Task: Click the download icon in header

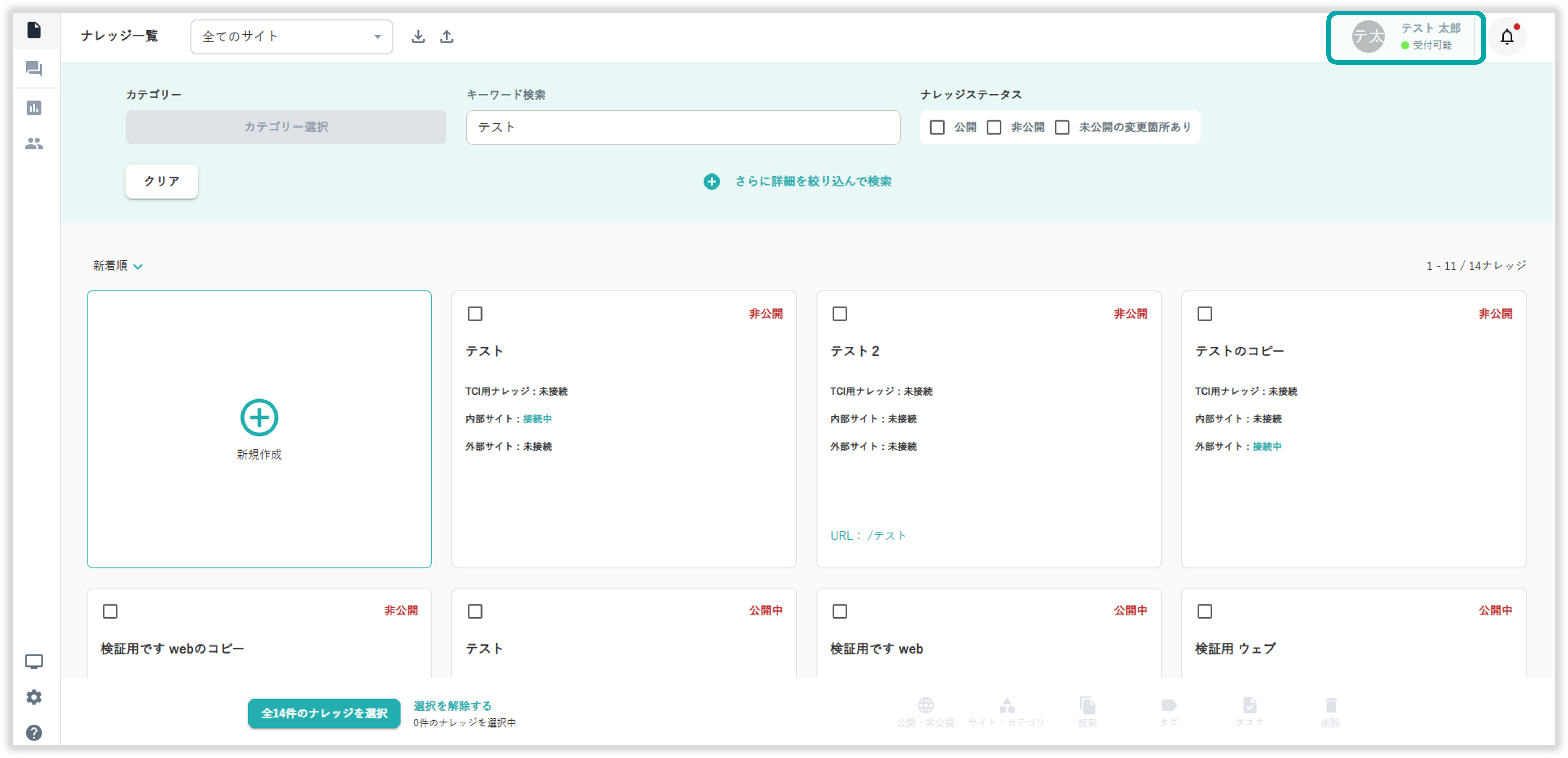Action: pos(418,36)
